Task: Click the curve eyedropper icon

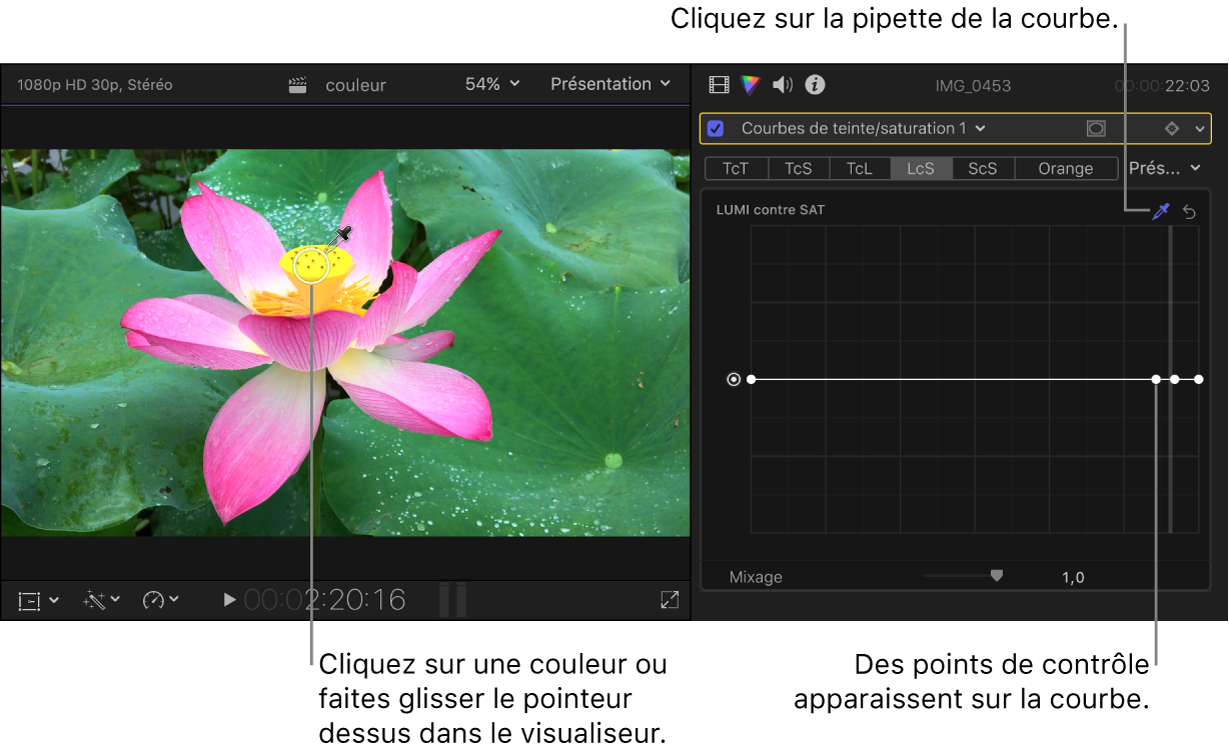Action: pos(1161,211)
